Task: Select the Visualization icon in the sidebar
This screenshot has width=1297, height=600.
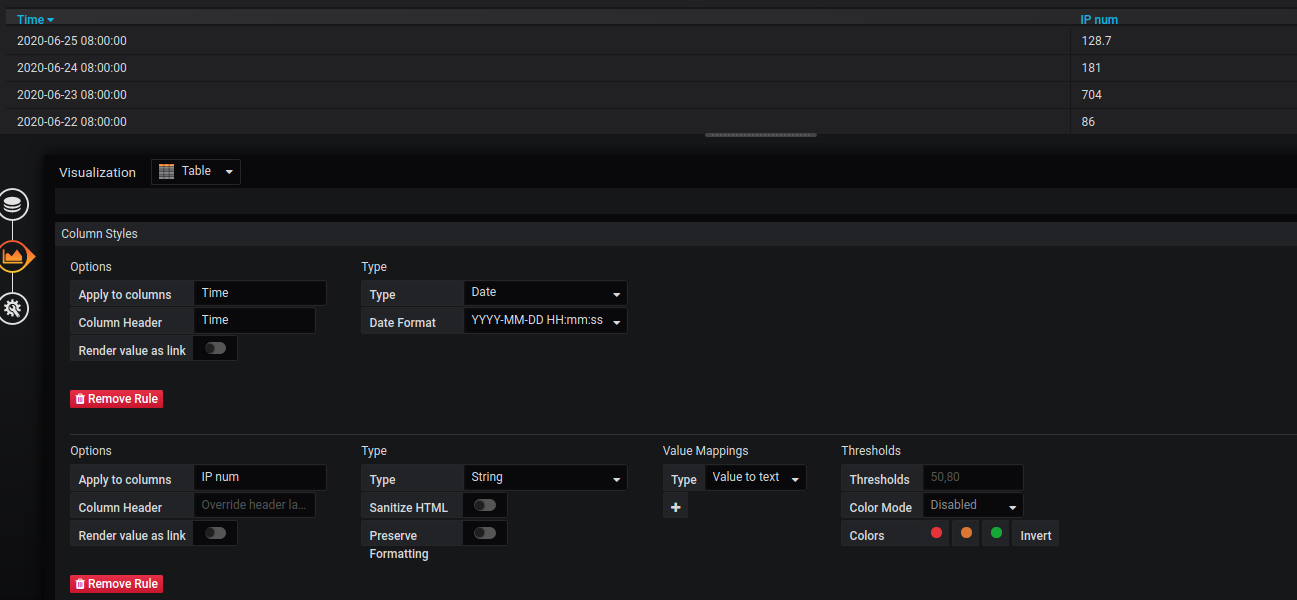Action: coord(14,257)
